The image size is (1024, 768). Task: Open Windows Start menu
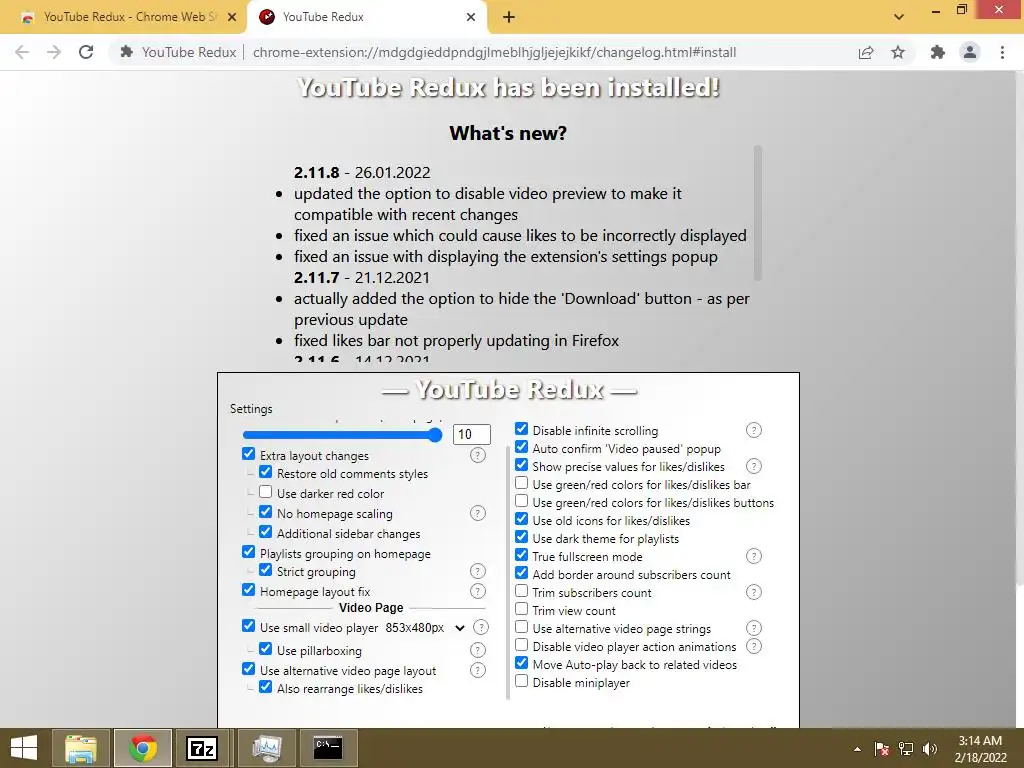click(24, 748)
